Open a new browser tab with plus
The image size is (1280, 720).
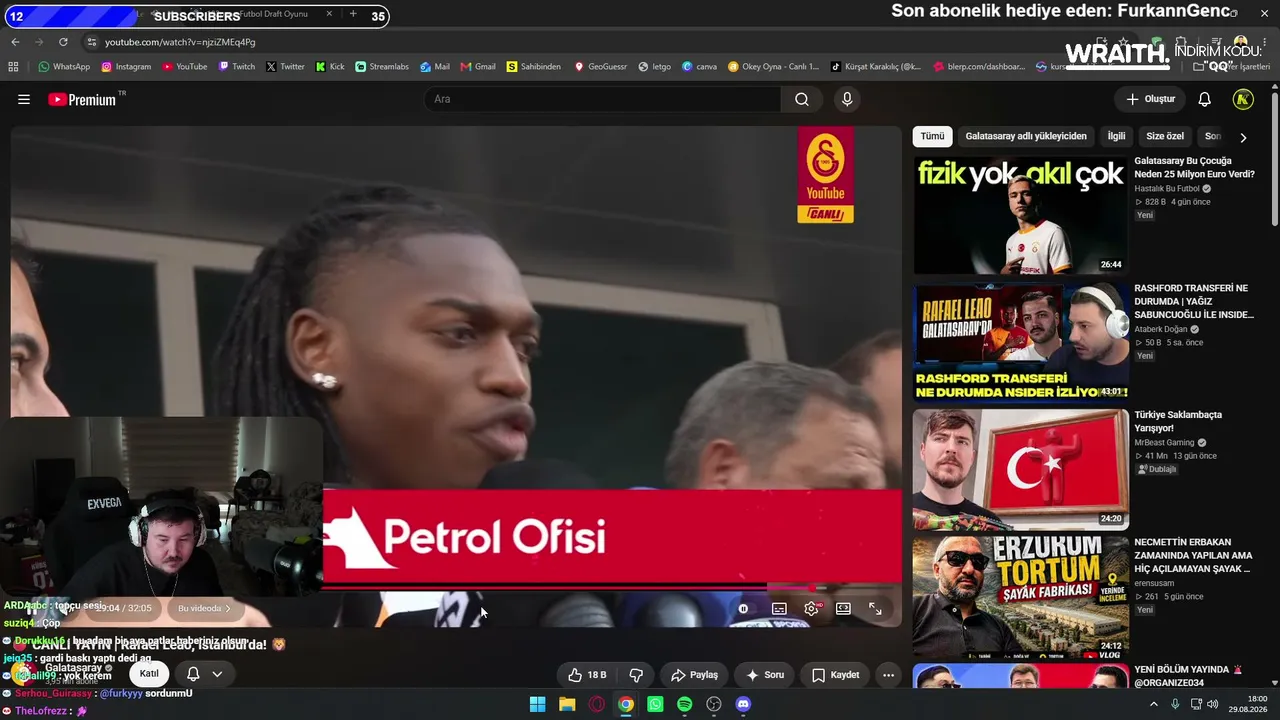point(353,15)
